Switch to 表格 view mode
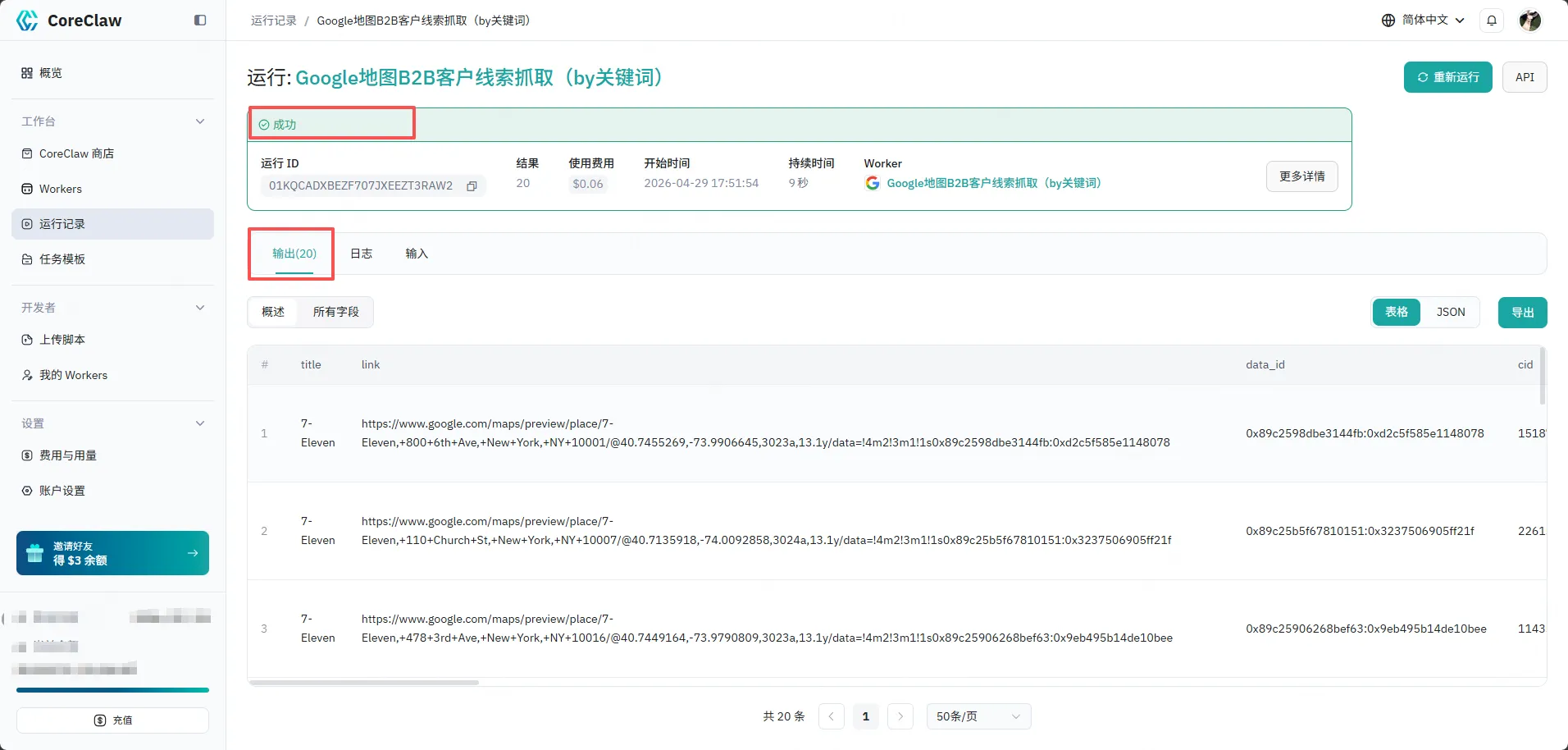Image resolution: width=1568 pixels, height=750 pixels. 1397,312
